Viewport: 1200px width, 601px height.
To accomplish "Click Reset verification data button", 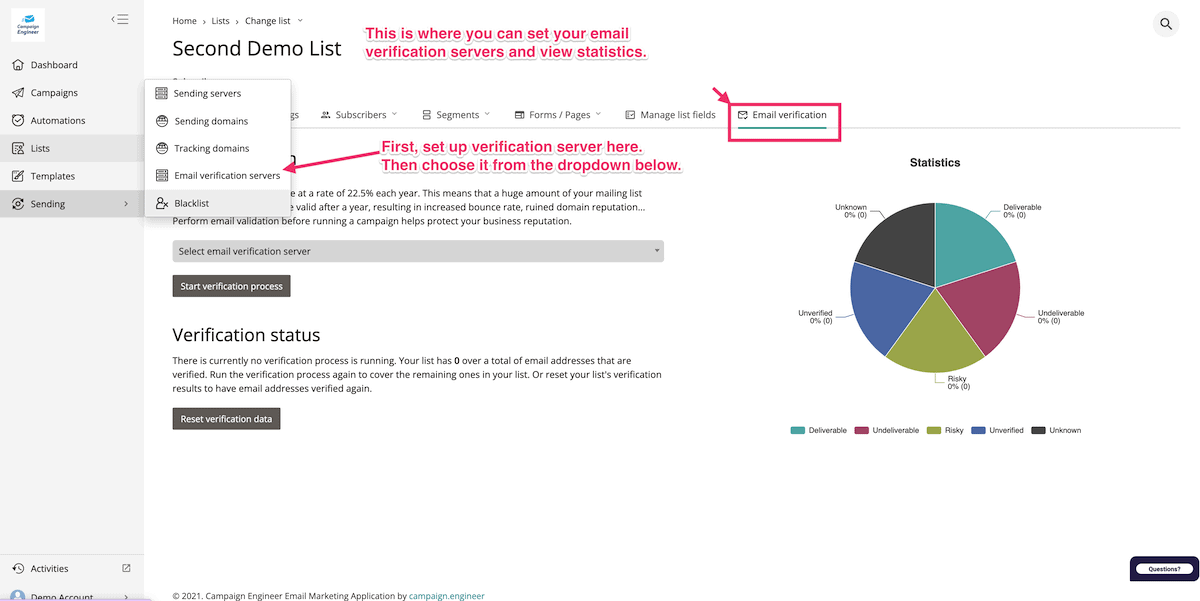I will (226, 419).
